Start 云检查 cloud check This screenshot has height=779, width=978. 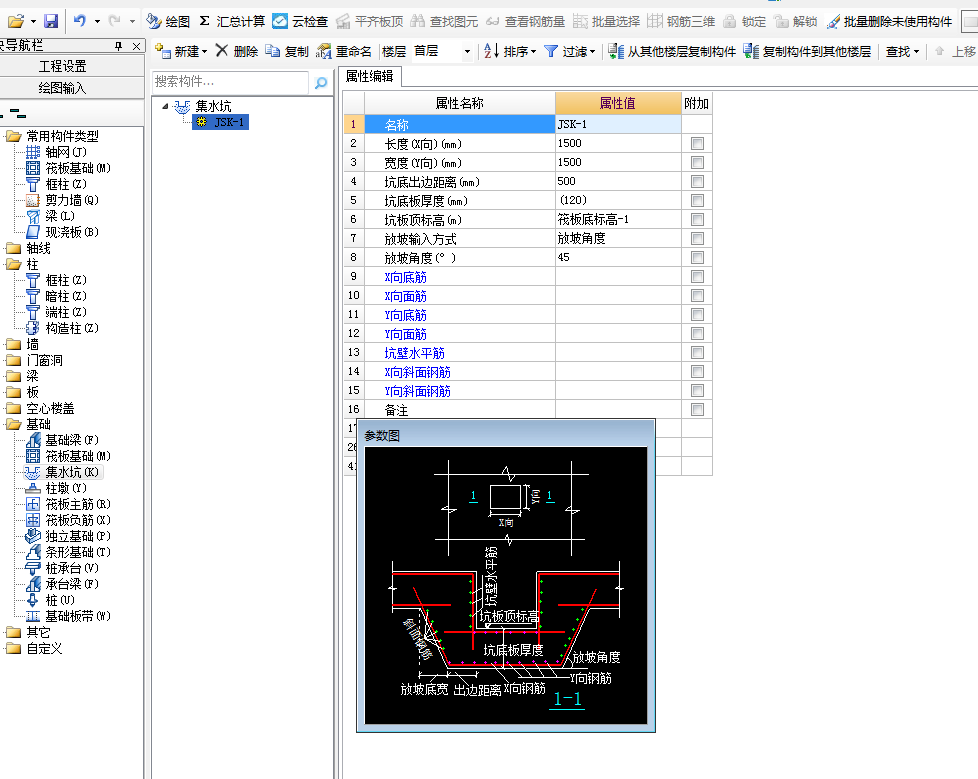click(300, 21)
